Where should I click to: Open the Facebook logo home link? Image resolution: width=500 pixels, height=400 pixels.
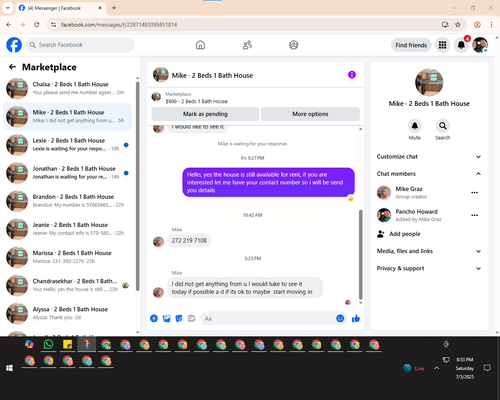point(14,45)
